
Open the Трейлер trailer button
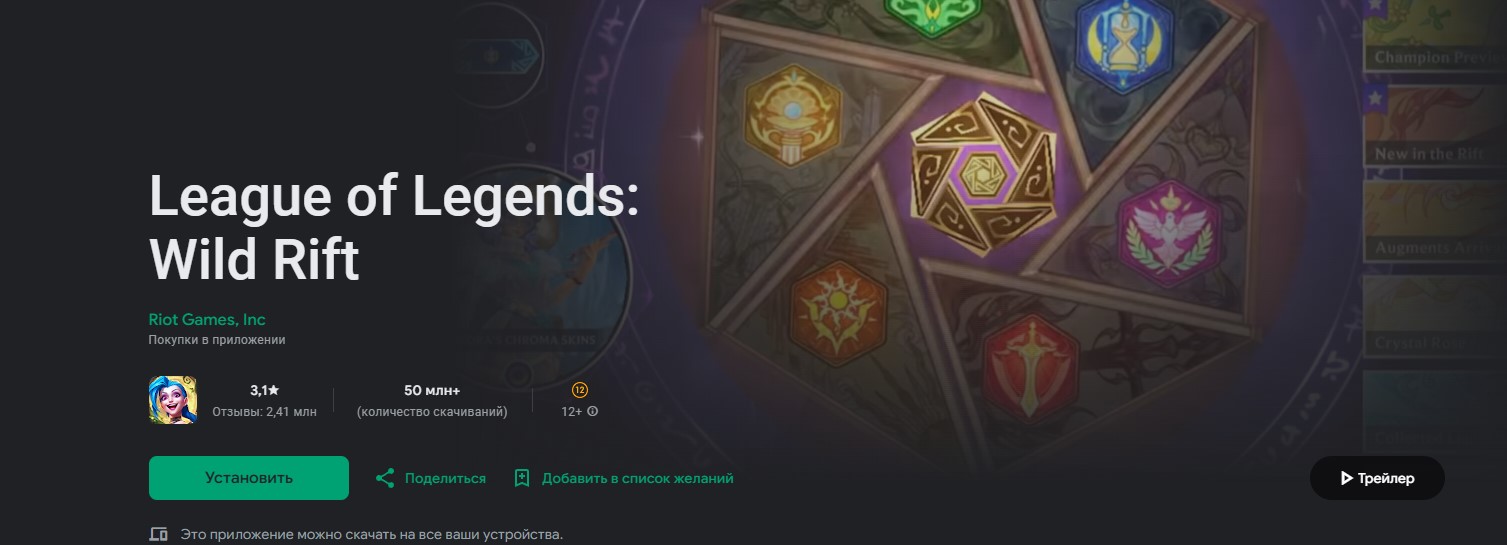(1377, 478)
